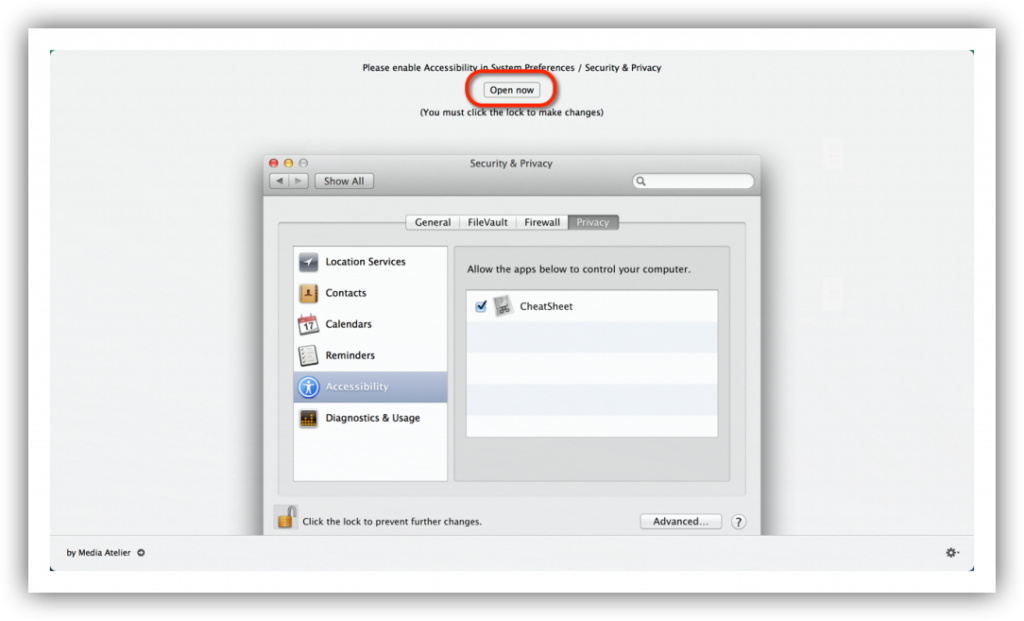Click the Open now button
Viewport: 1024px width, 621px height.
click(x=511, y=90)
